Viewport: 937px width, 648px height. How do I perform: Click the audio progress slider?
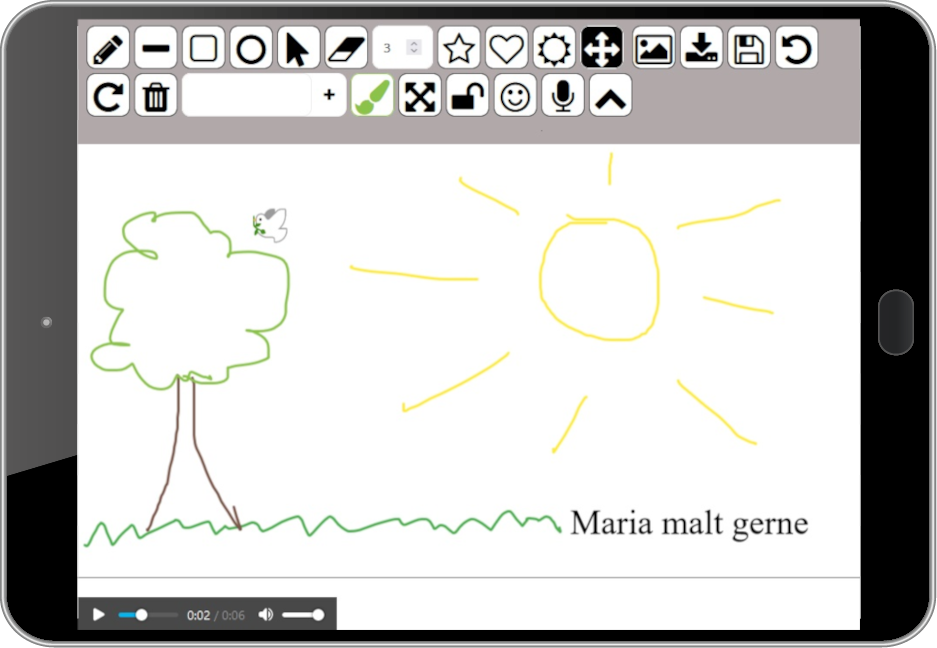pos(148,615)
